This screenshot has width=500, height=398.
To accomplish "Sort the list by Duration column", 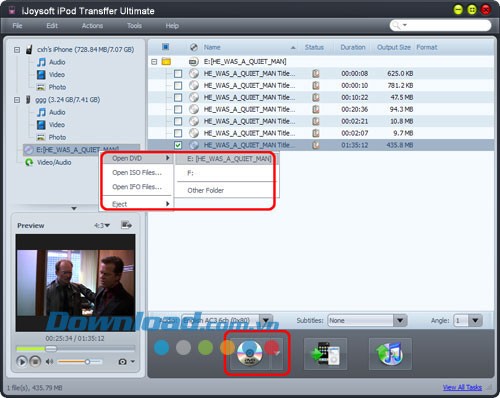I will [353, 47].
